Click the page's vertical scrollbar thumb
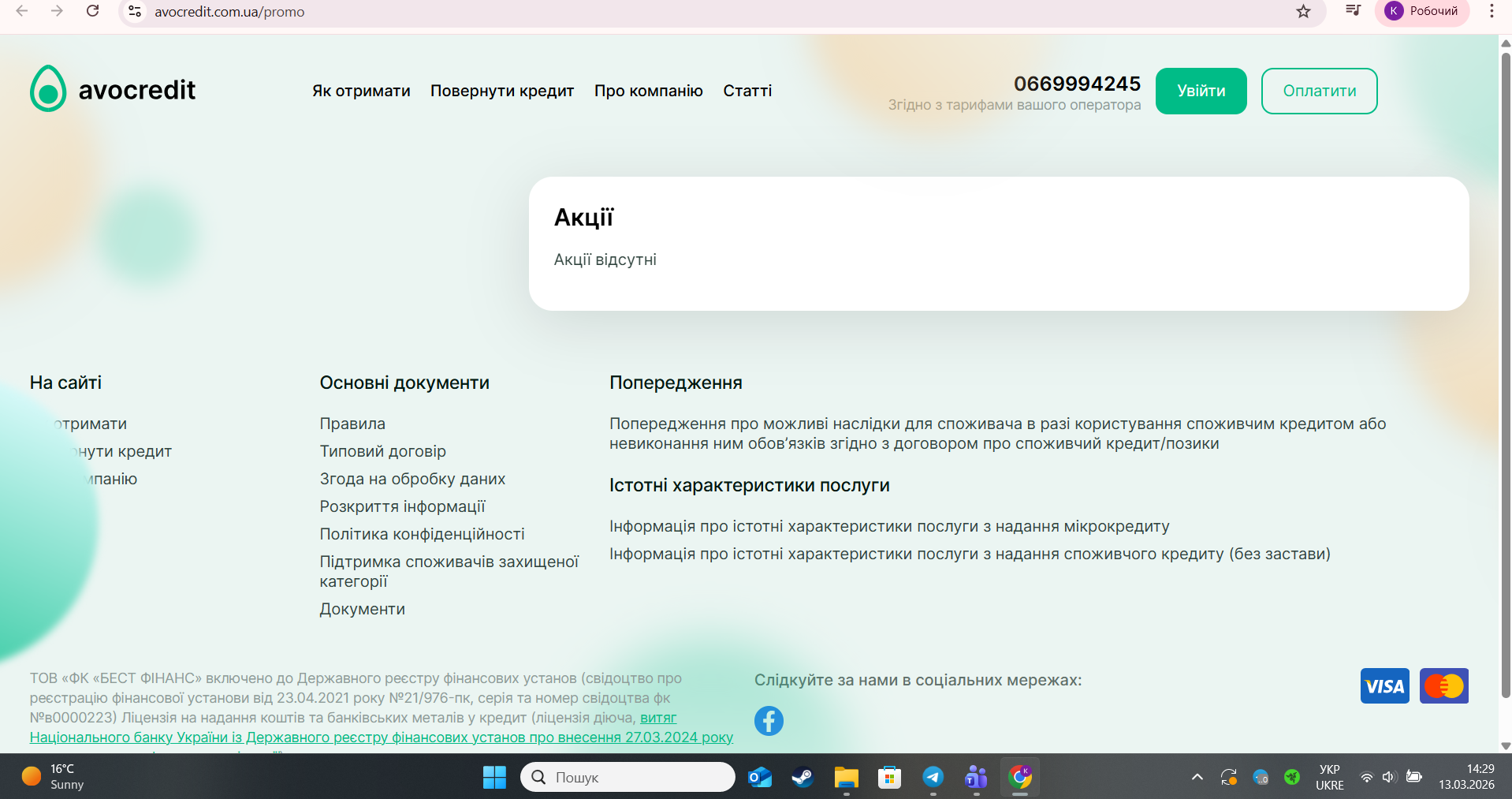Viewport: 1512px width, 799px height. tap(1506, 375)
